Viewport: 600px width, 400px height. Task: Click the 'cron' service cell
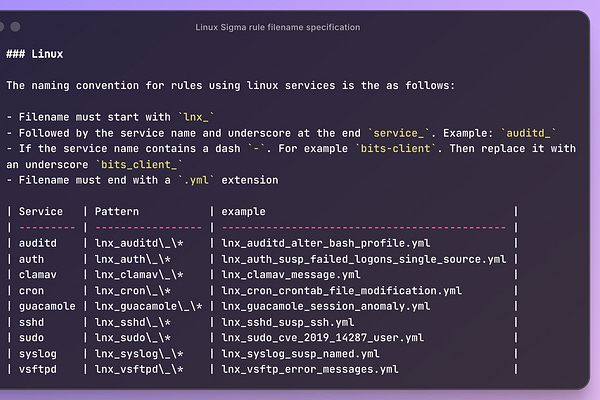coord(31,291)
